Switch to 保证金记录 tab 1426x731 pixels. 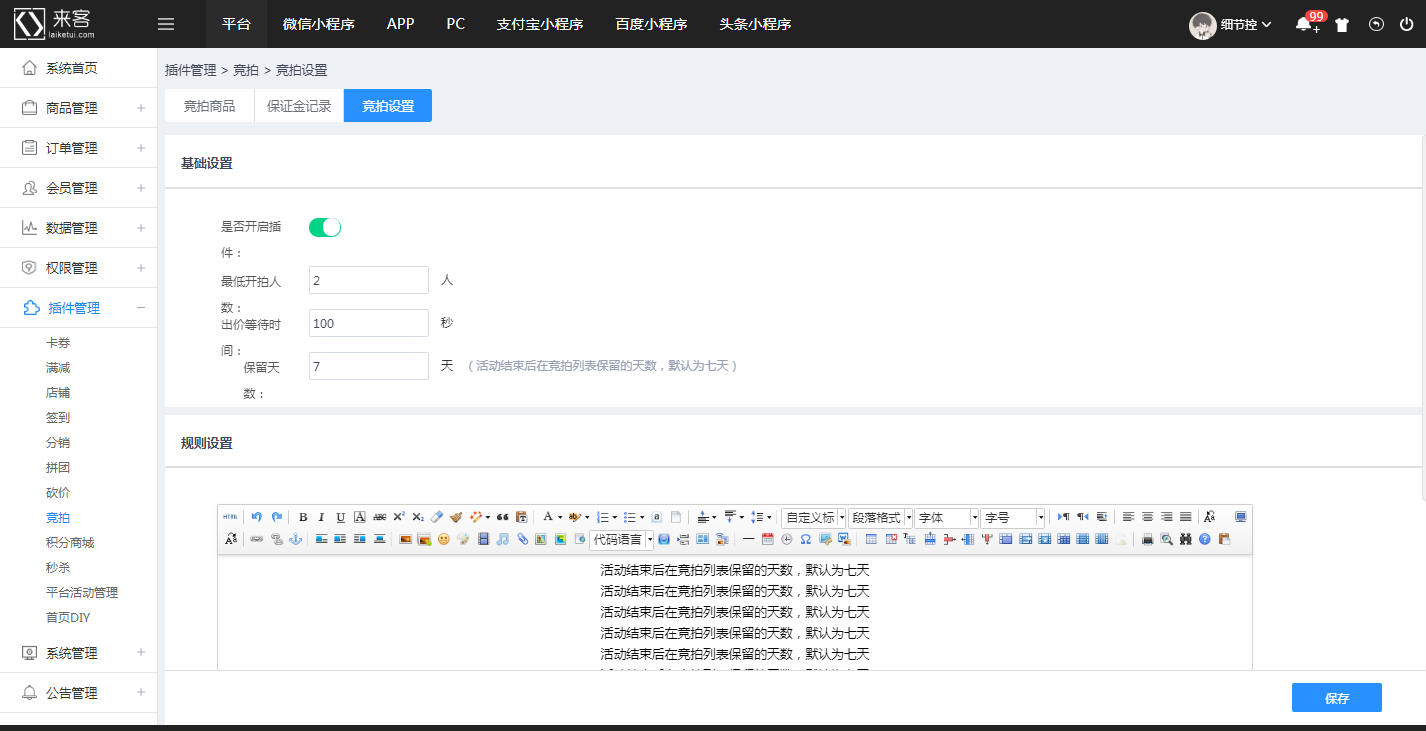299,106
